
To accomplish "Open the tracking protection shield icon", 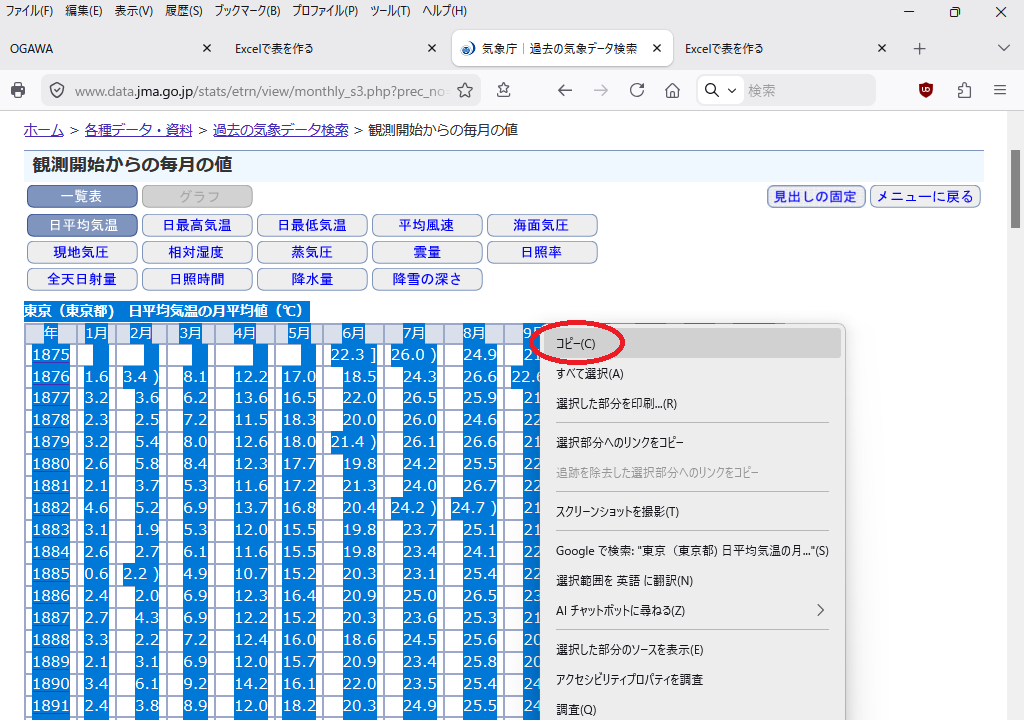I will tap(57, 90).
